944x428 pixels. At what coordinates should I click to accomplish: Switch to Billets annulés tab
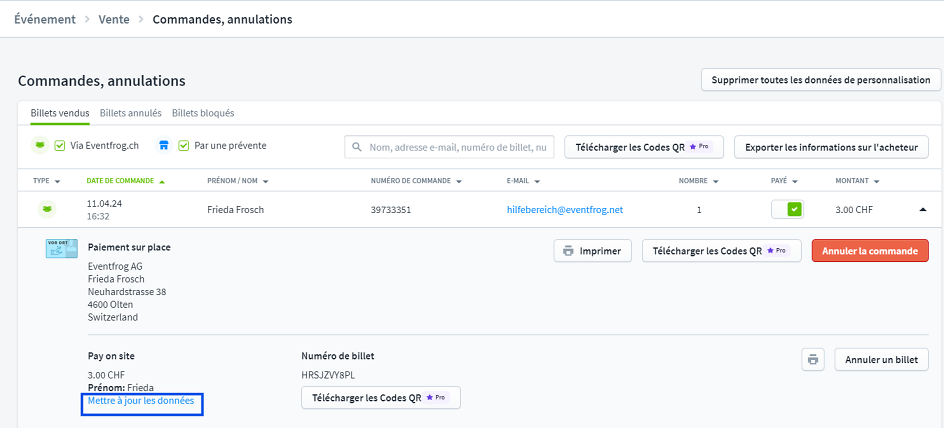pos(130,113)
